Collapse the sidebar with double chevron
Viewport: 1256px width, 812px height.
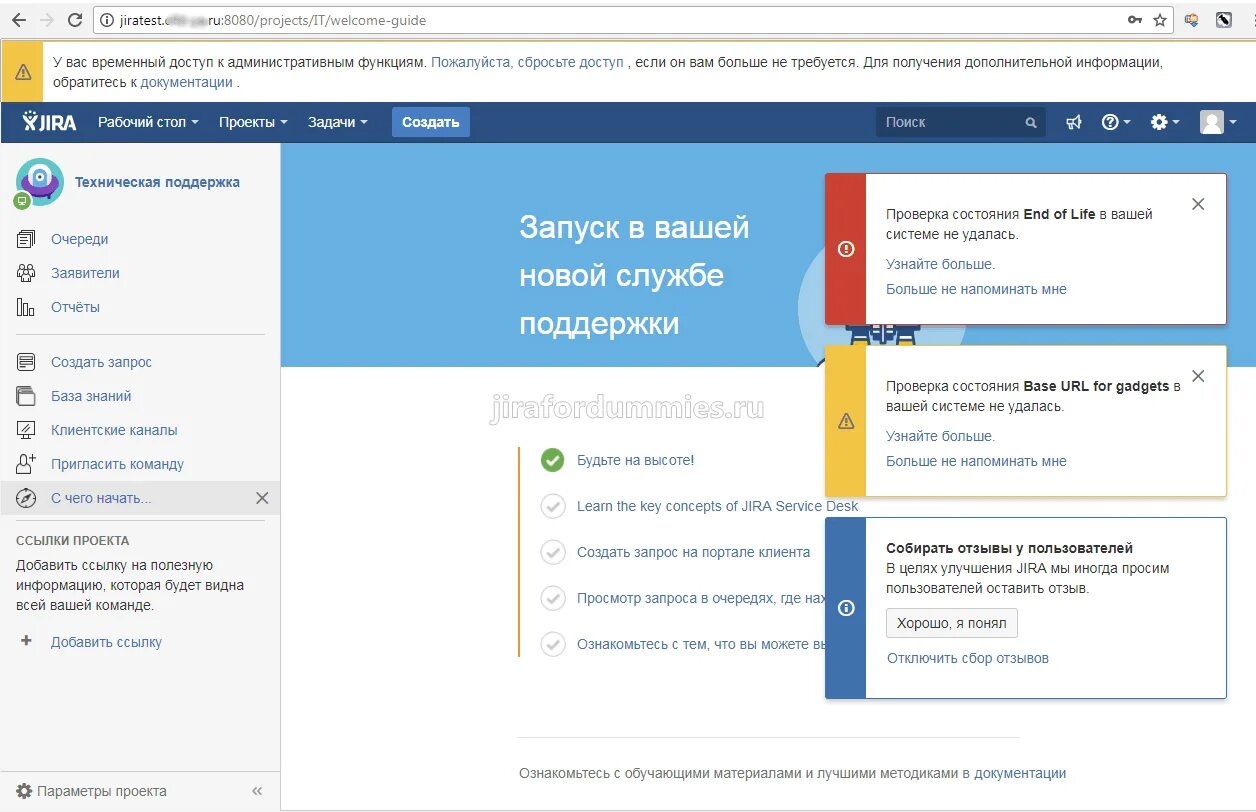pos(257,791)
